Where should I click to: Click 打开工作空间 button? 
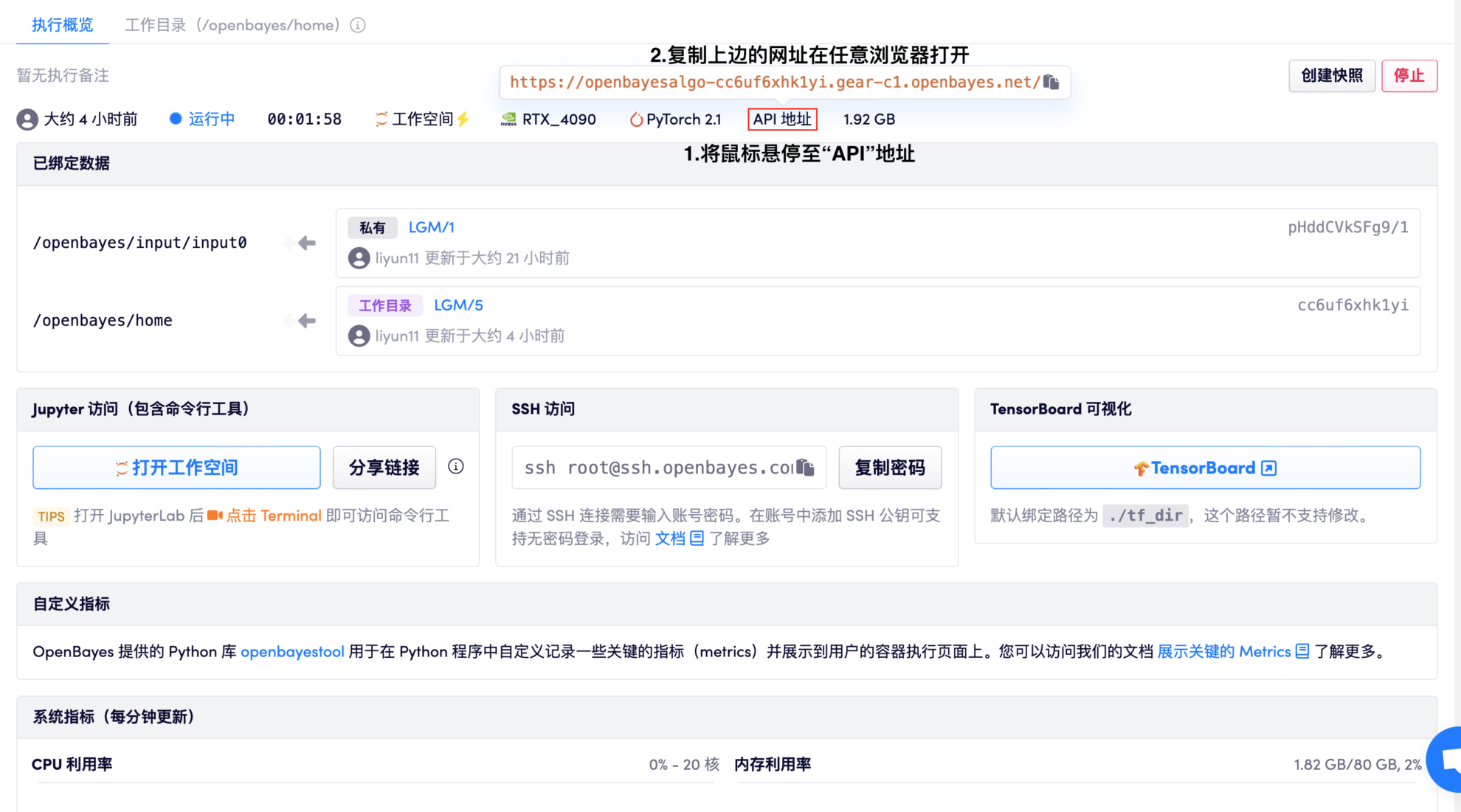pyautogui.click(x=176, y=468)
